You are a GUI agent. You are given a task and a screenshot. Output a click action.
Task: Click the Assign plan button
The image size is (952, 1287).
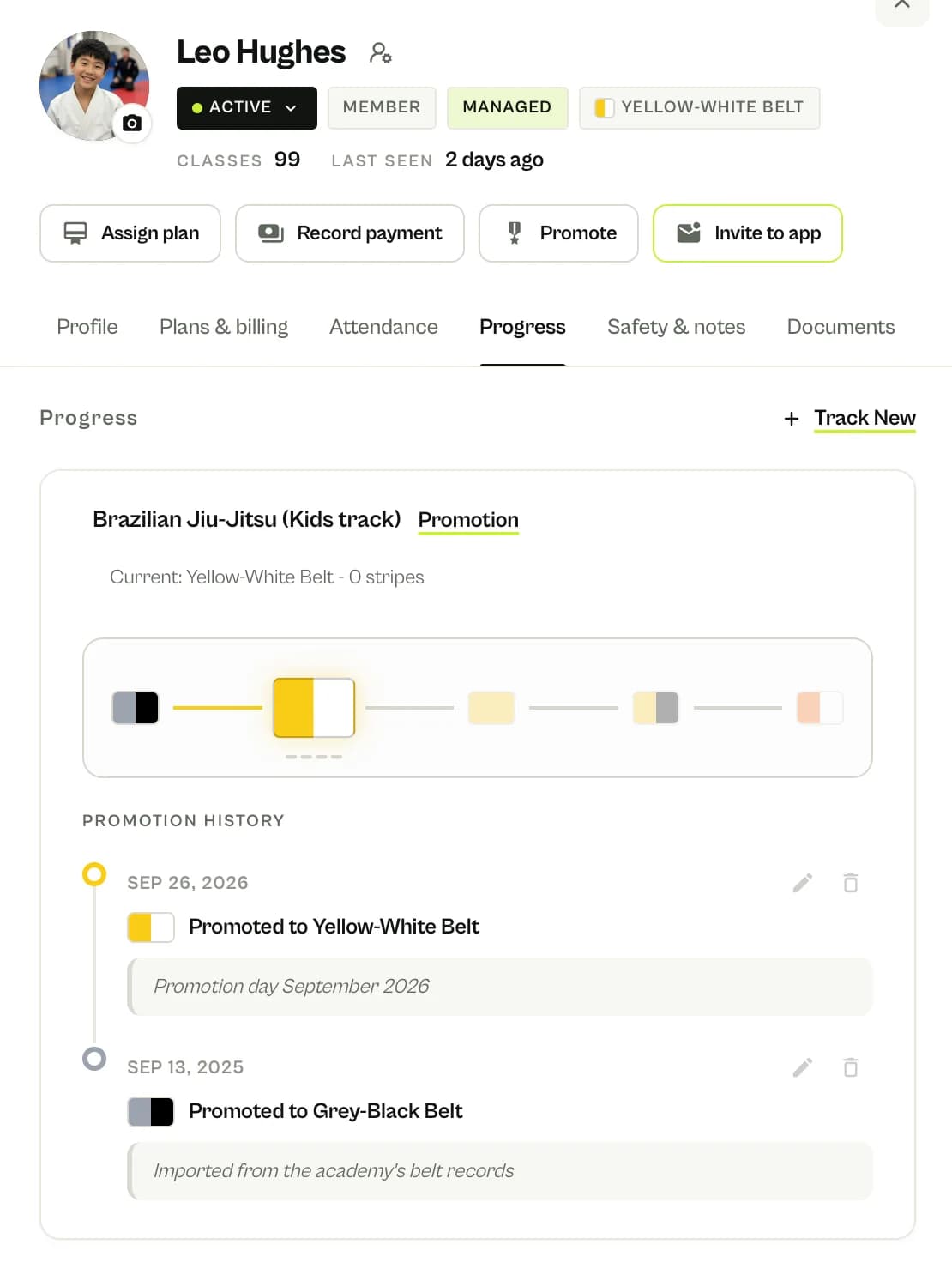[130, 233]
